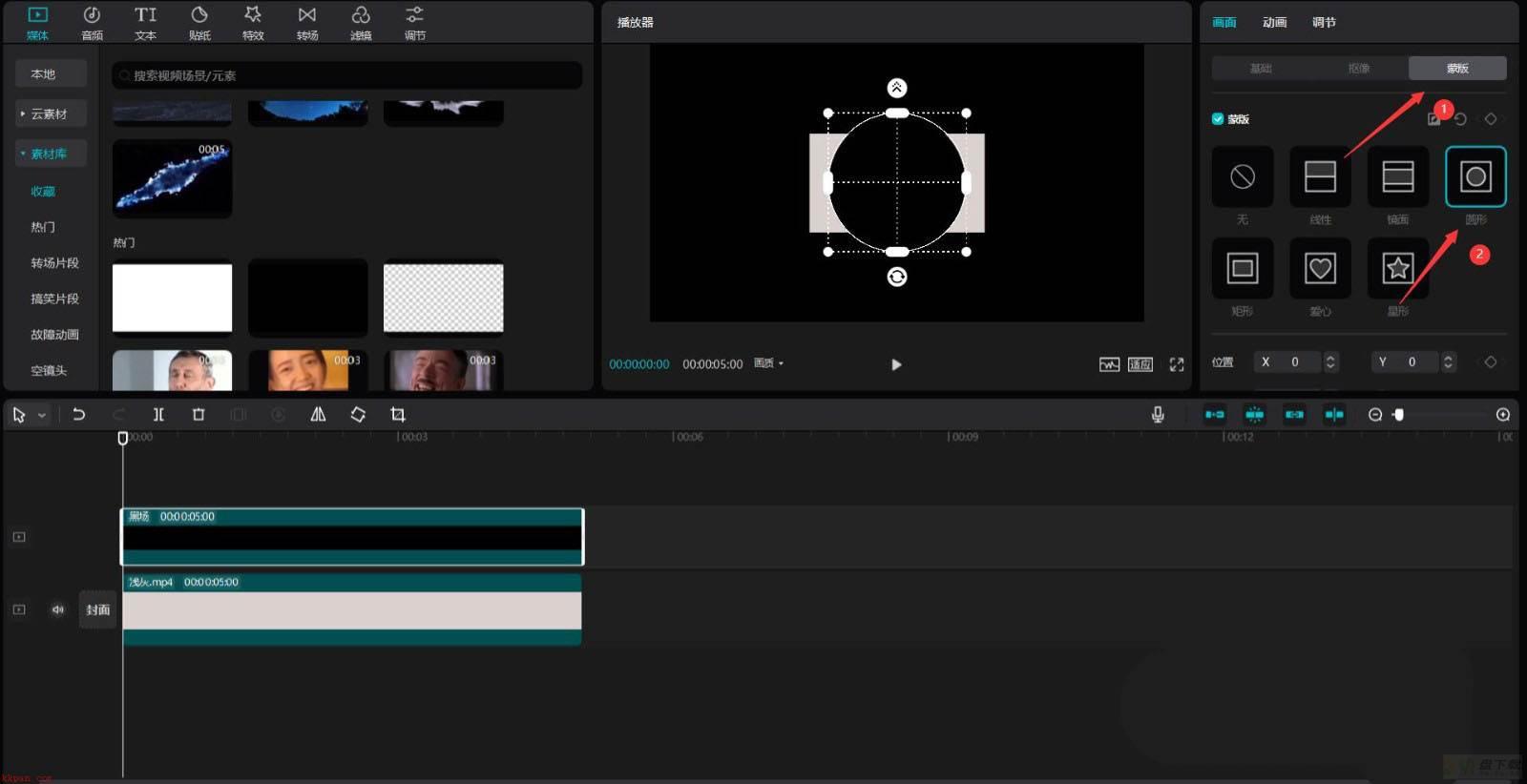Switch to the 调节 tab in properties panel
Screen dimensions: 1527x784
[1324, 22]
